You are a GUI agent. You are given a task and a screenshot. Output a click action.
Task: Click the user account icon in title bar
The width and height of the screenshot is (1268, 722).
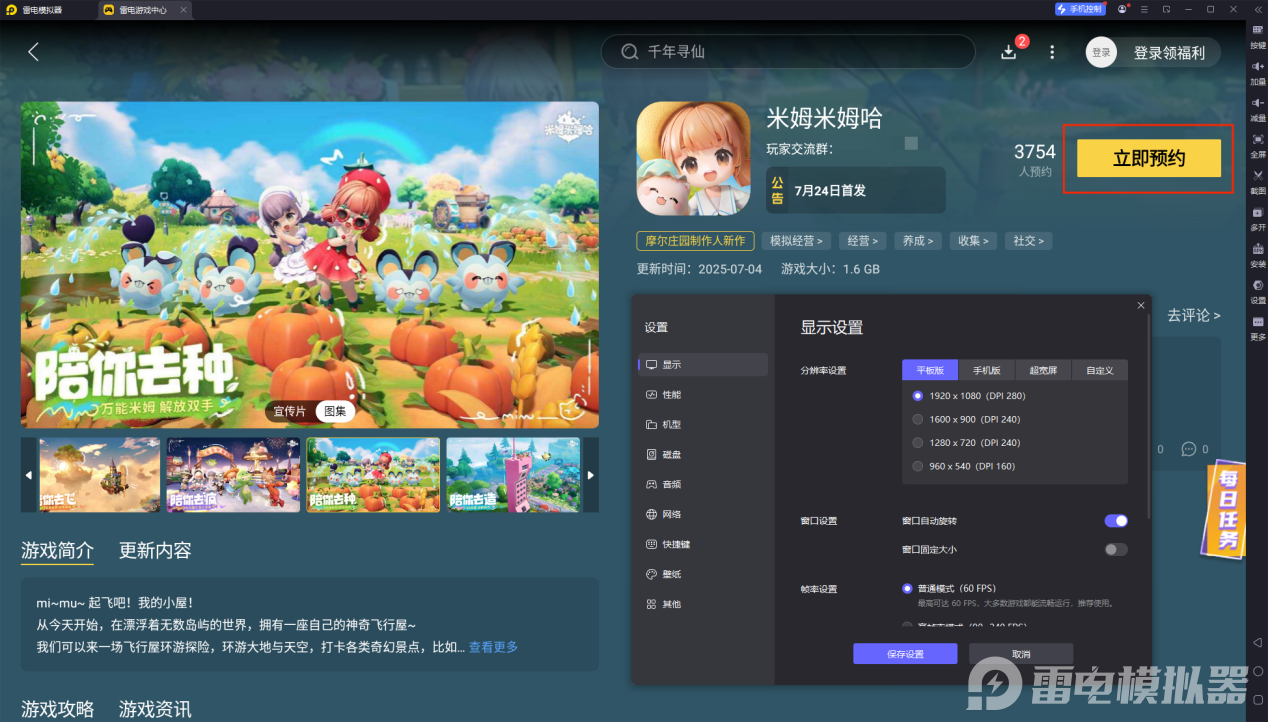pyautogui.click(x=1122, y=9)
